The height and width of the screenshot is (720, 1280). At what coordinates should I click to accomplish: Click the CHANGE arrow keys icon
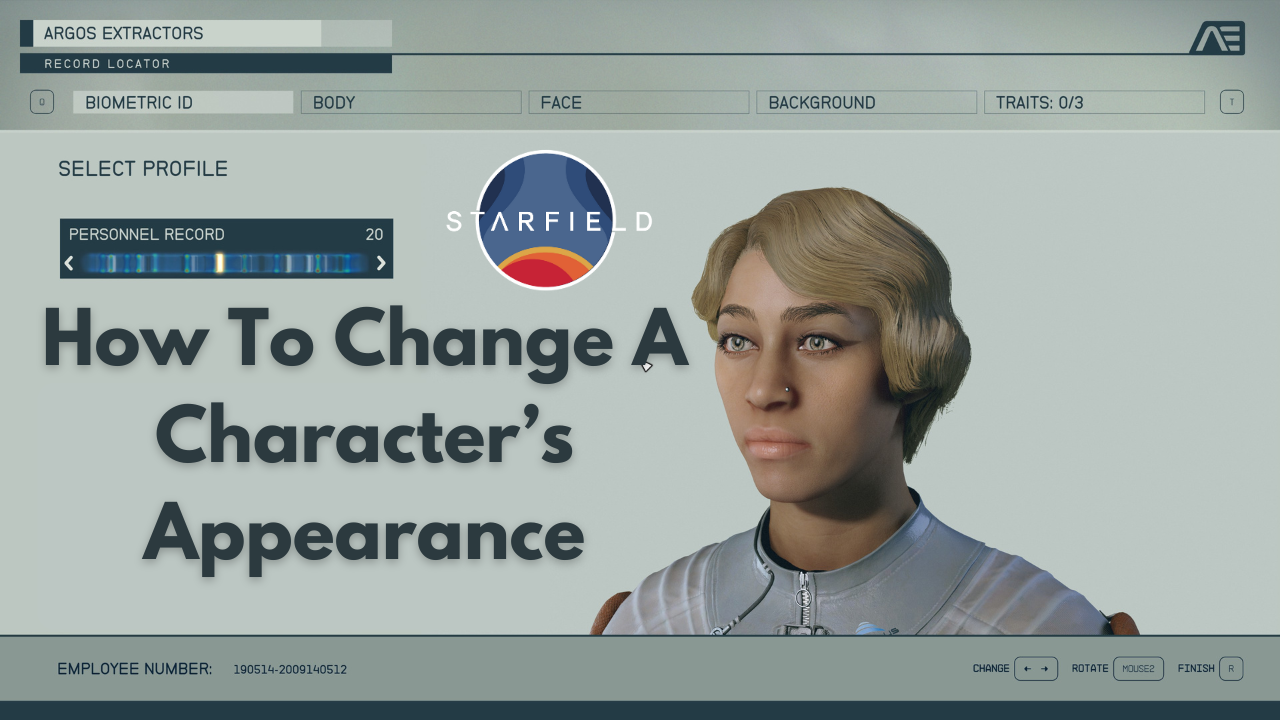pos(1035,669)
